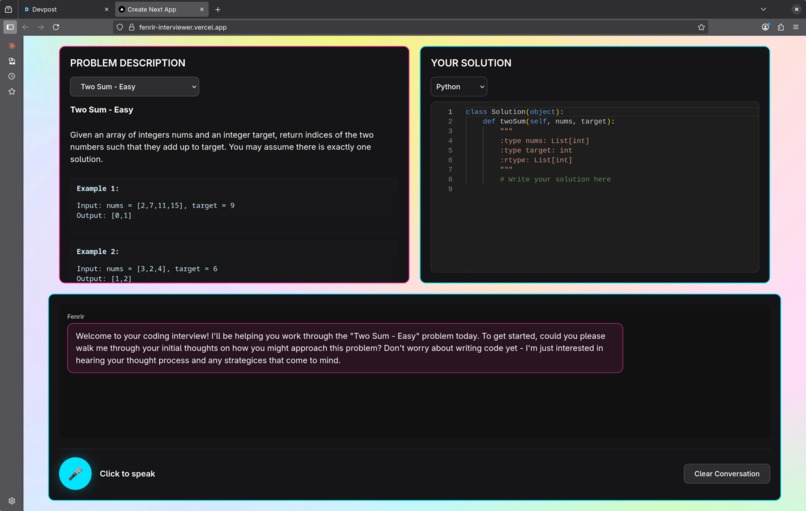Reload the current page
The image size is (806, 511).
56,27
